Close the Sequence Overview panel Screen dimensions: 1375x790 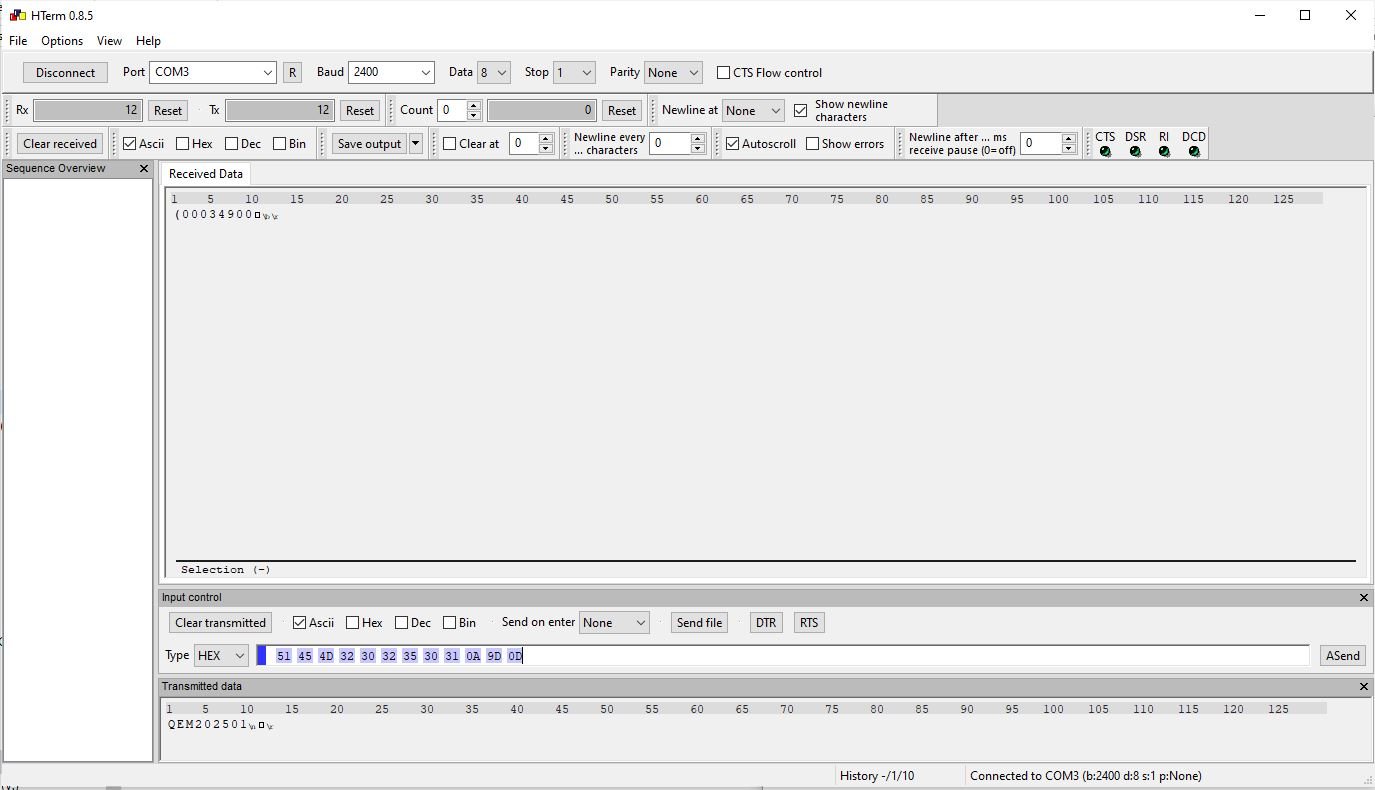[143, 169]
